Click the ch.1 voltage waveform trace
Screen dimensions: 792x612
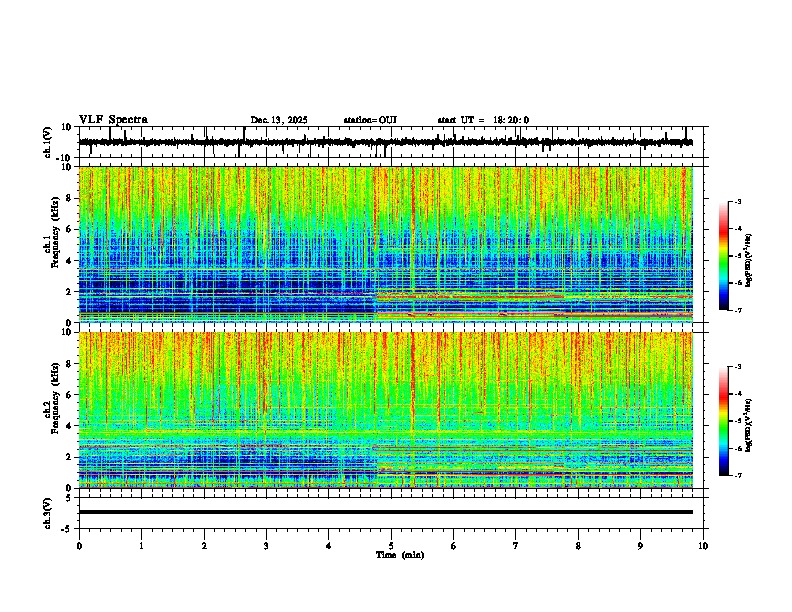386,142
